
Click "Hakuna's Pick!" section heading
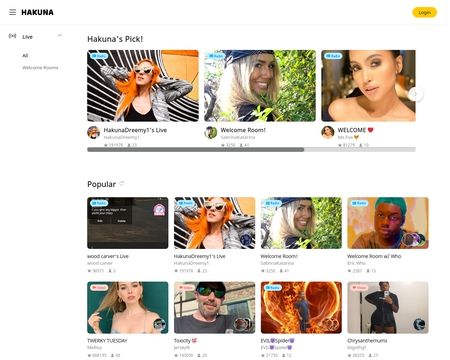[x=115, y=39]
